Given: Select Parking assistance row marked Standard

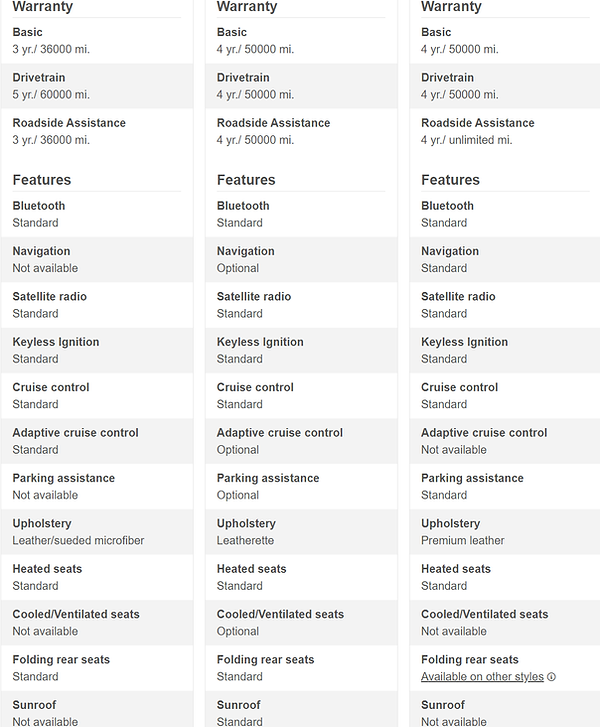Looking at the screenshot, I should pos(505,487).
